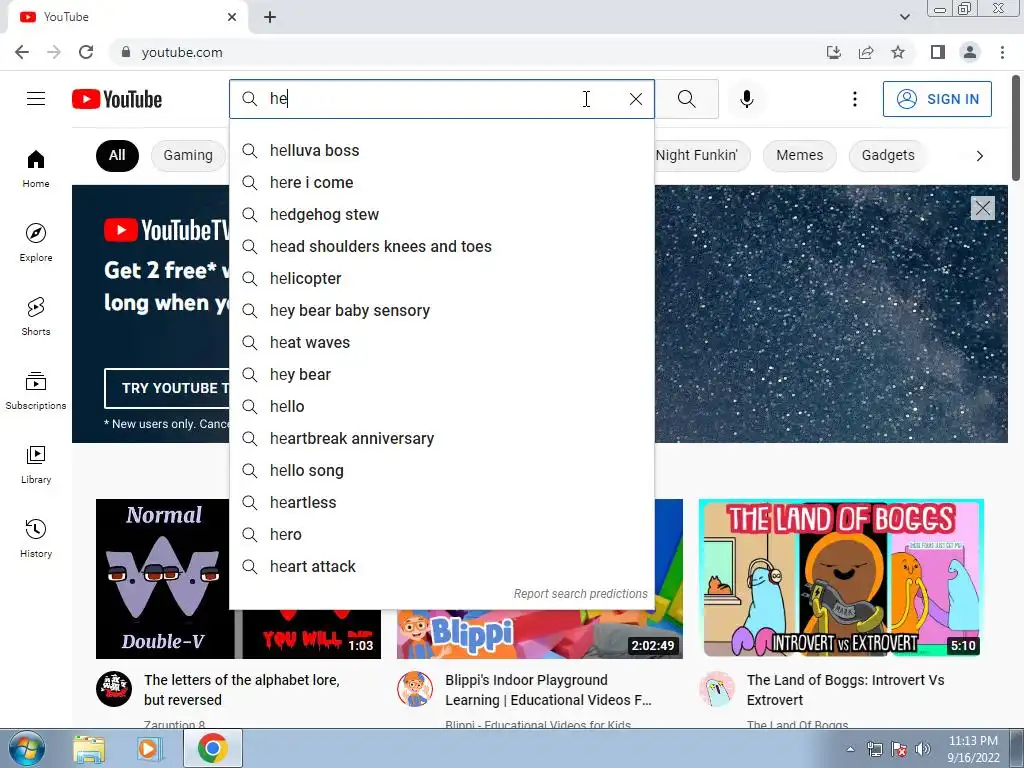This screenshot has width=1024, height=768.
Task: Select the Gadgets filter chip
Action: point(888,155)
